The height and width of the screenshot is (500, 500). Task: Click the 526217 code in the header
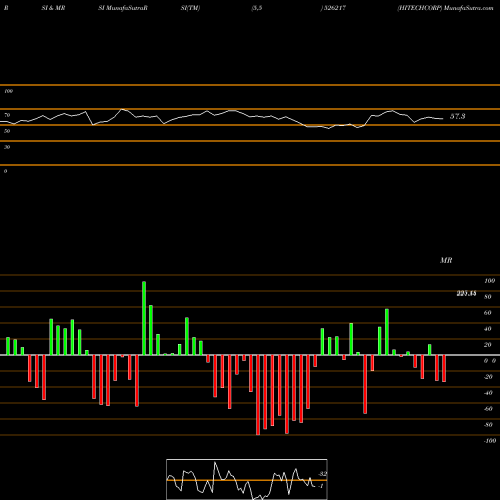tap(334, 8)
